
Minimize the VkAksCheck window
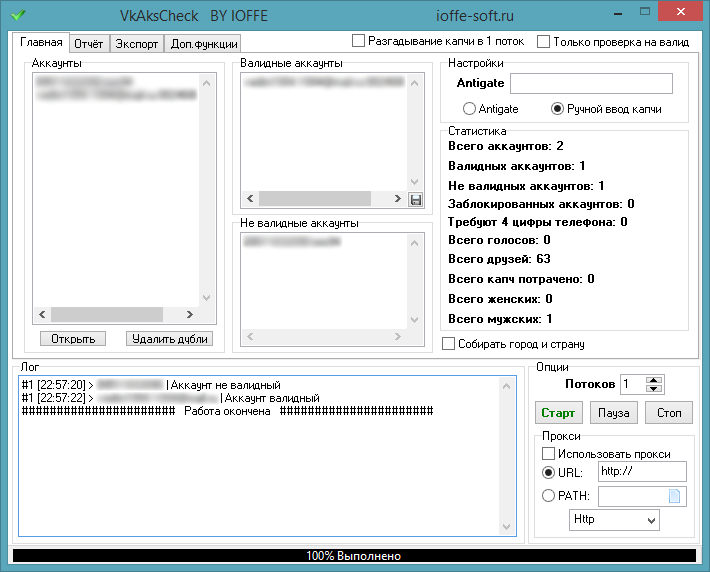[618, 12]
